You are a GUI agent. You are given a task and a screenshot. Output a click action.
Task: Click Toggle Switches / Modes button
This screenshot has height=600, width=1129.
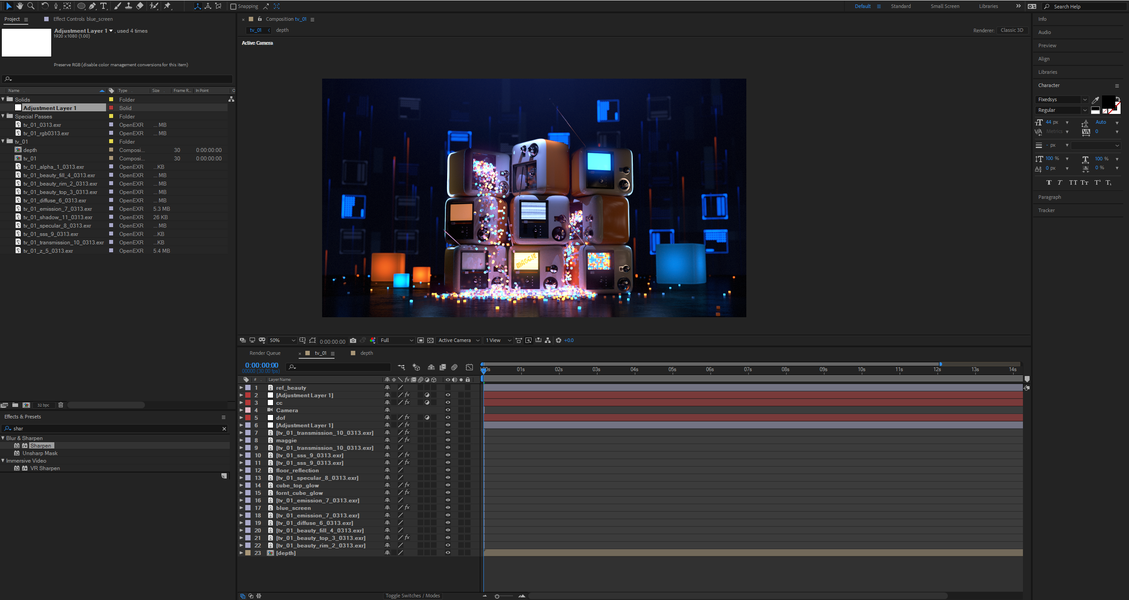413,596
